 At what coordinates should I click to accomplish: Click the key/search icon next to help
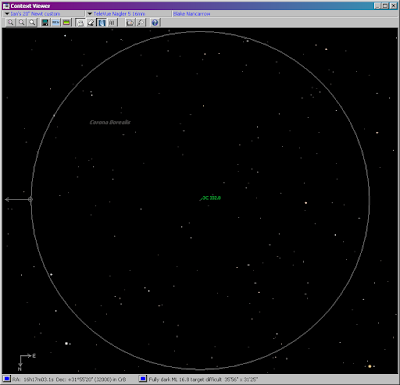141,22
